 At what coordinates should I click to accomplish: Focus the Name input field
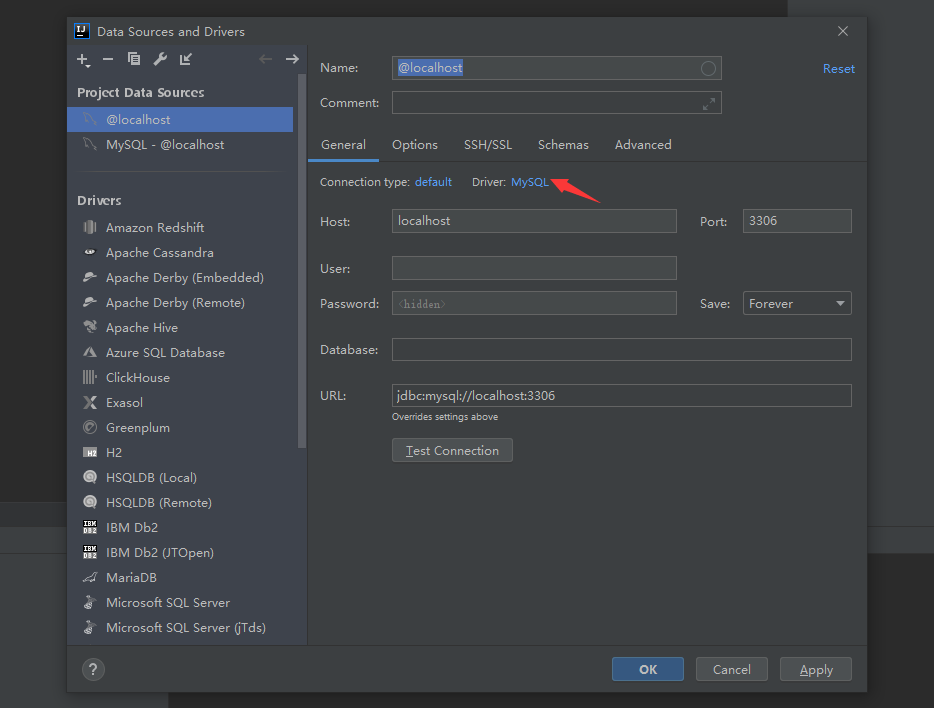click(x=556, y=68)
